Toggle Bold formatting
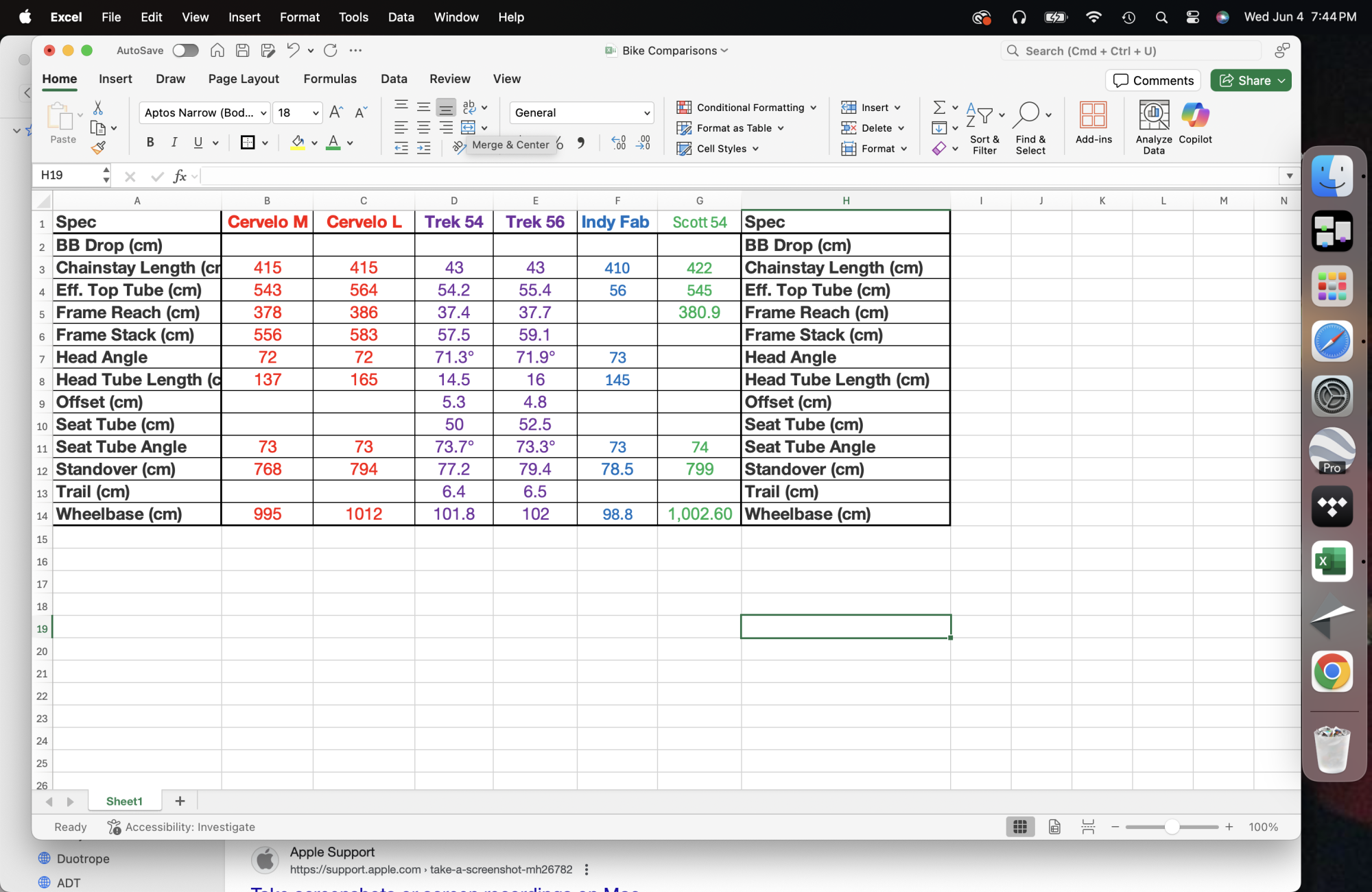 coord(150,143)
